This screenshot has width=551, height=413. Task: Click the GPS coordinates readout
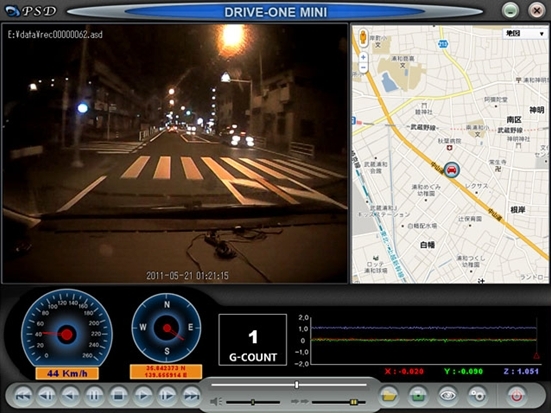[166, 372]
